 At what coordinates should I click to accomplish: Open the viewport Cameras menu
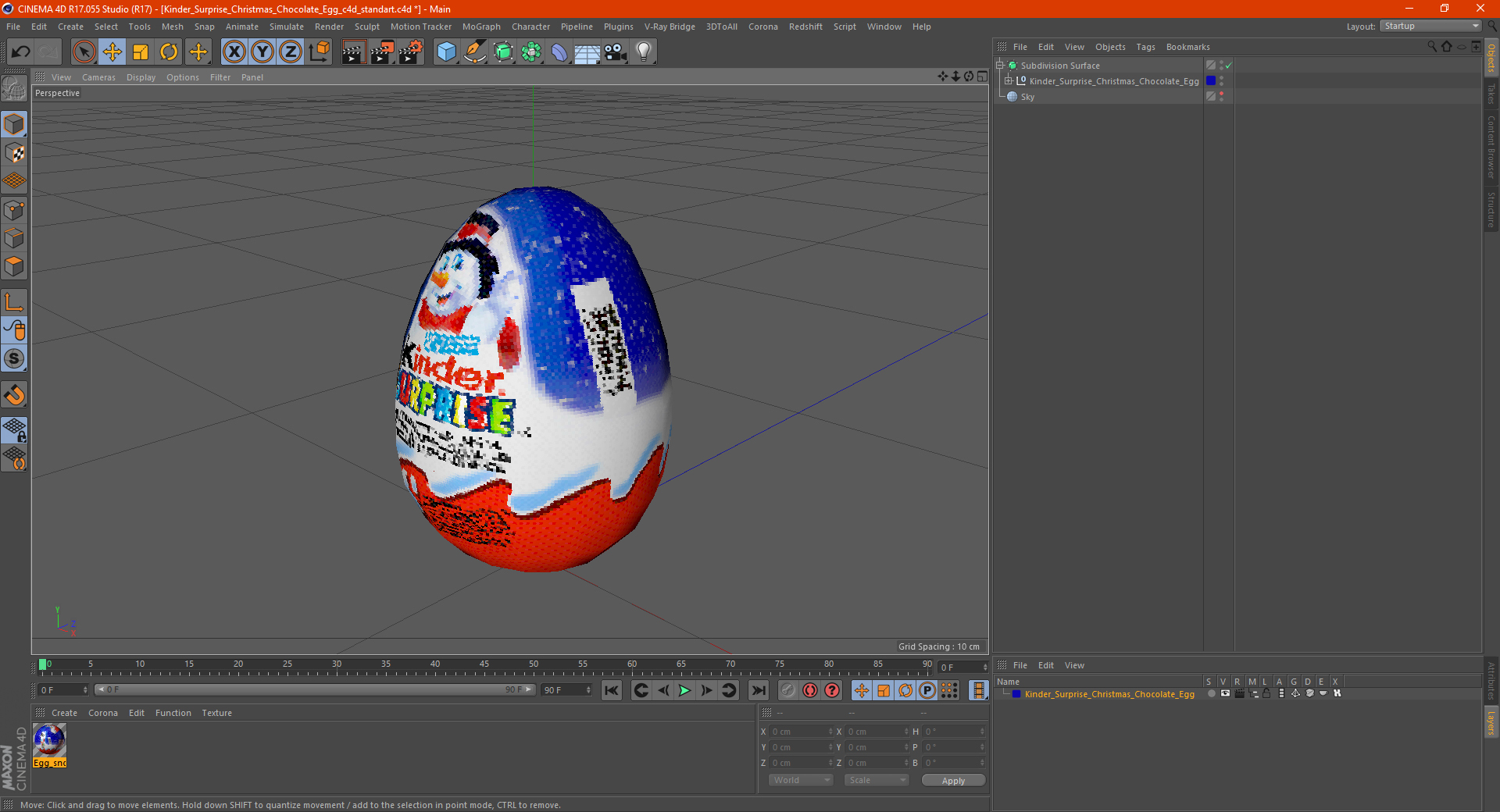98,77
